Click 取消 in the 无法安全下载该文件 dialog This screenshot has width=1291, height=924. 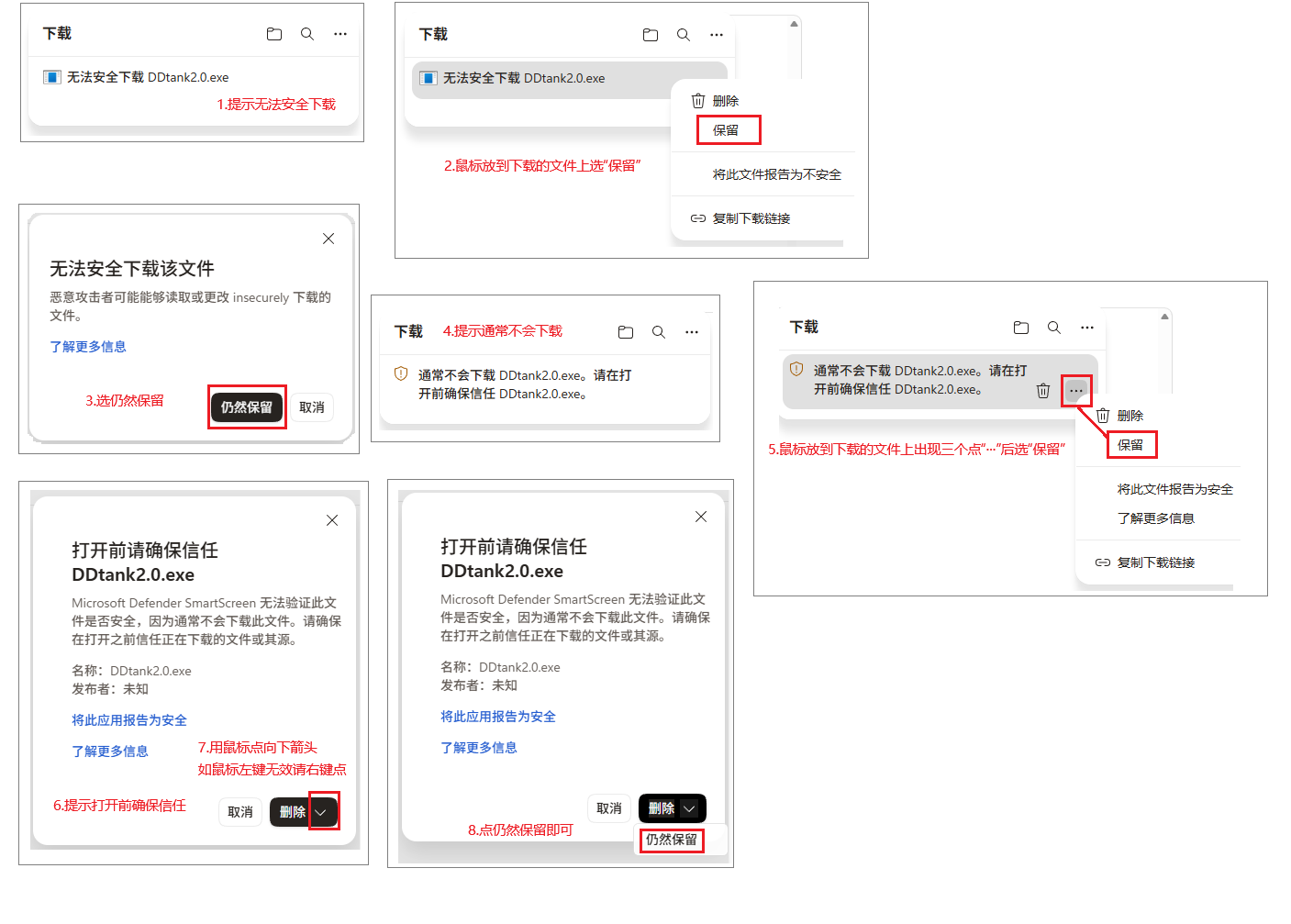pyautogui.click(x=312, y=407)
